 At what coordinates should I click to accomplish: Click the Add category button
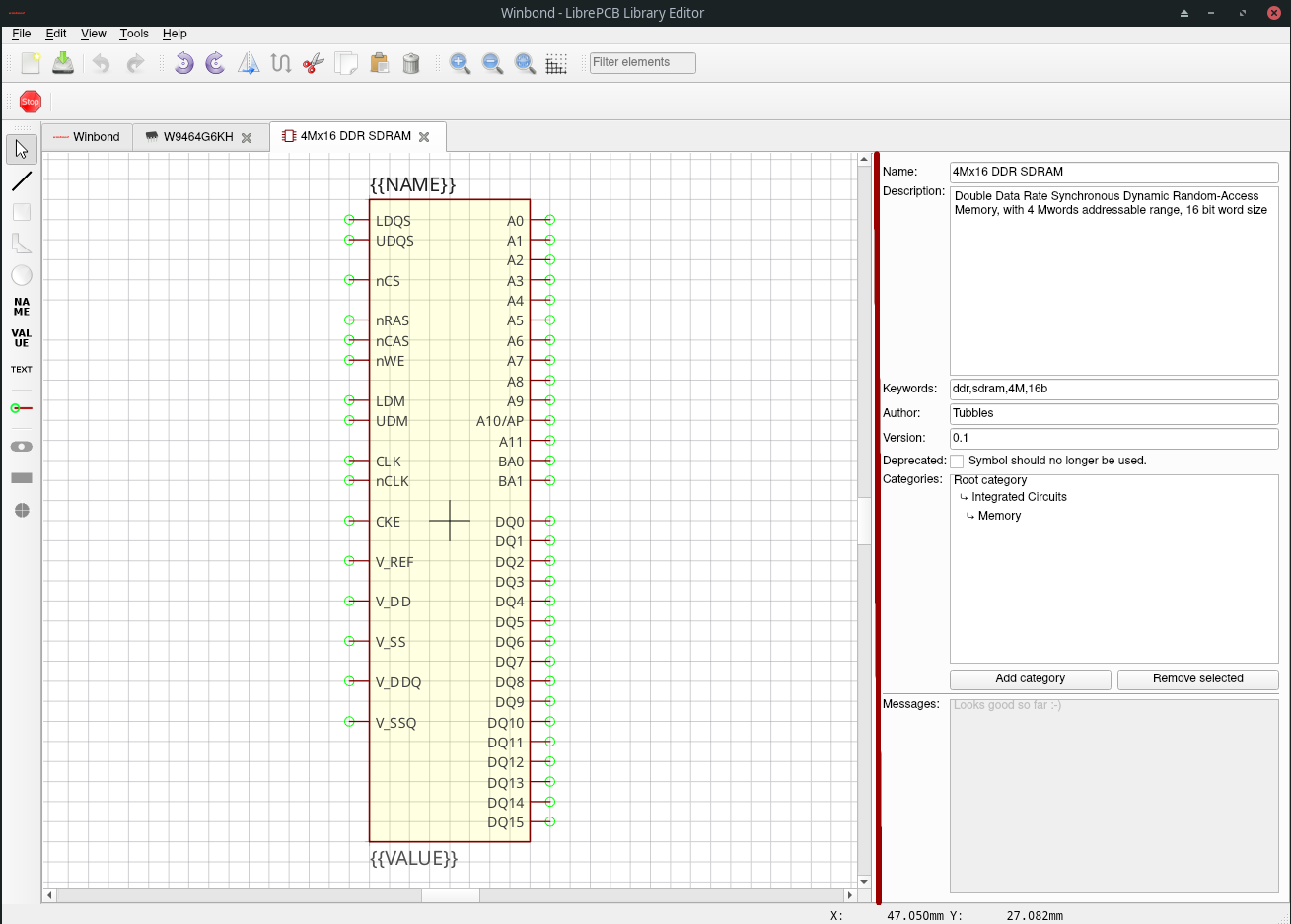point(1030,679)
